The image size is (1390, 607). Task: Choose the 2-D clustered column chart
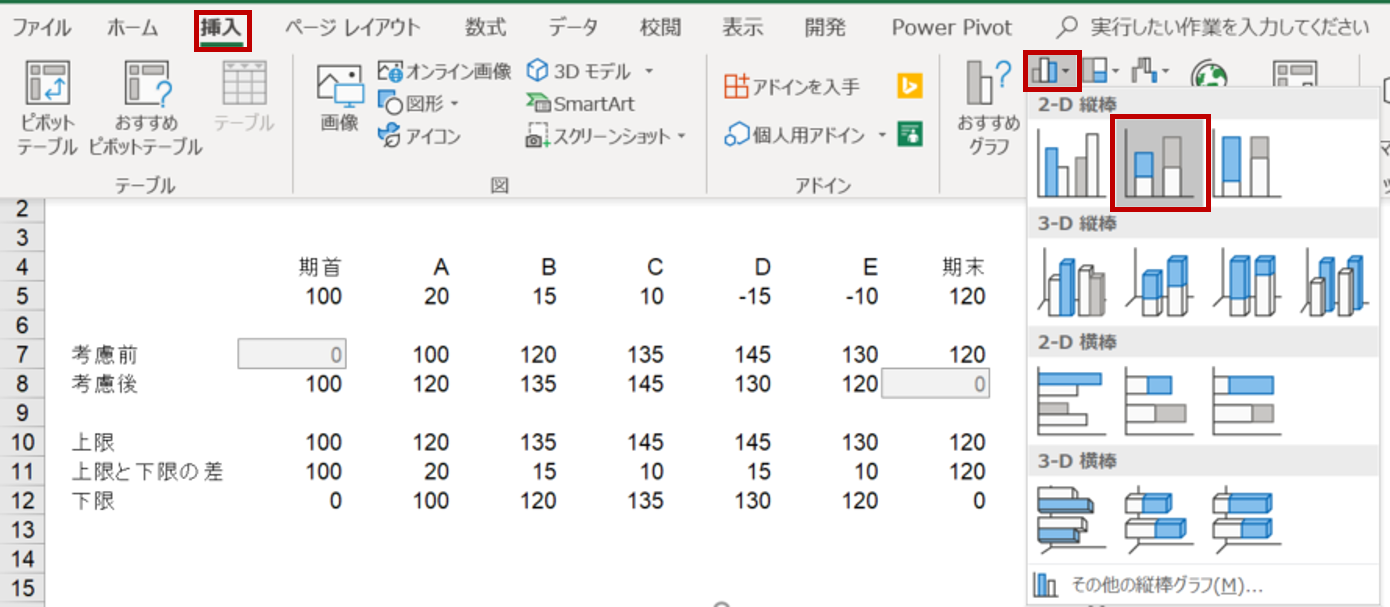click(1066, 164)
